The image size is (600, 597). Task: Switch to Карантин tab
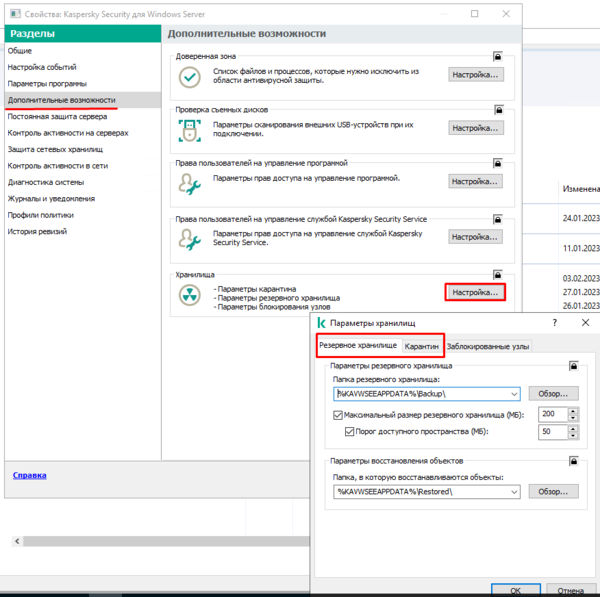[421, 346]
